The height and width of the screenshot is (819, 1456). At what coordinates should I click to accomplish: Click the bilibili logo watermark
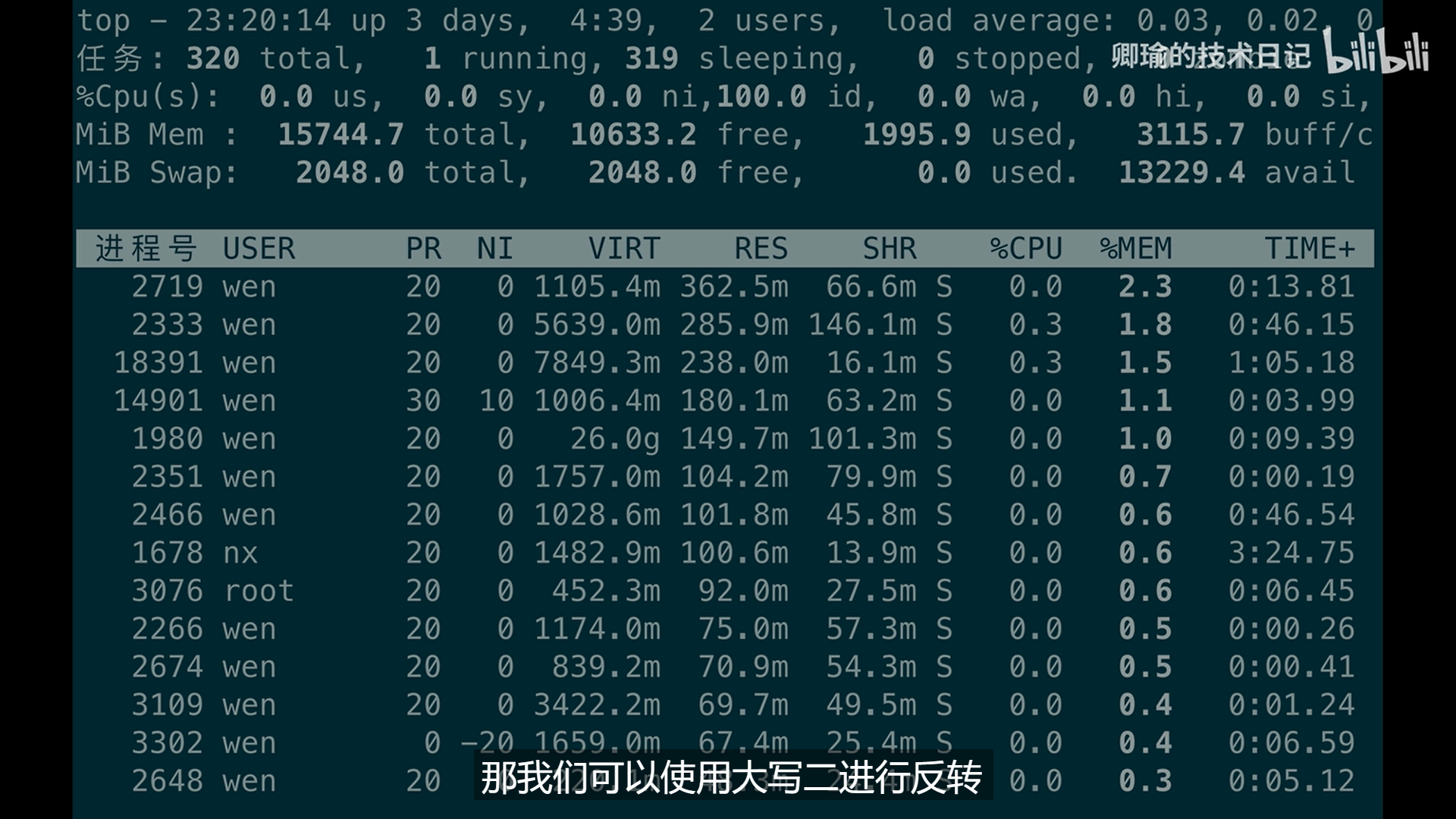[1376, 52]
